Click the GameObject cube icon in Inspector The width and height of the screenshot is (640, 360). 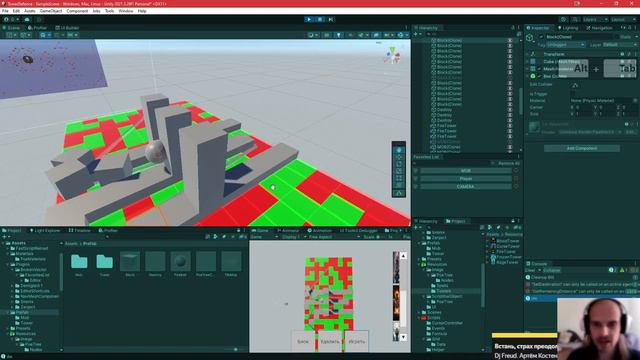pos(530,38)
